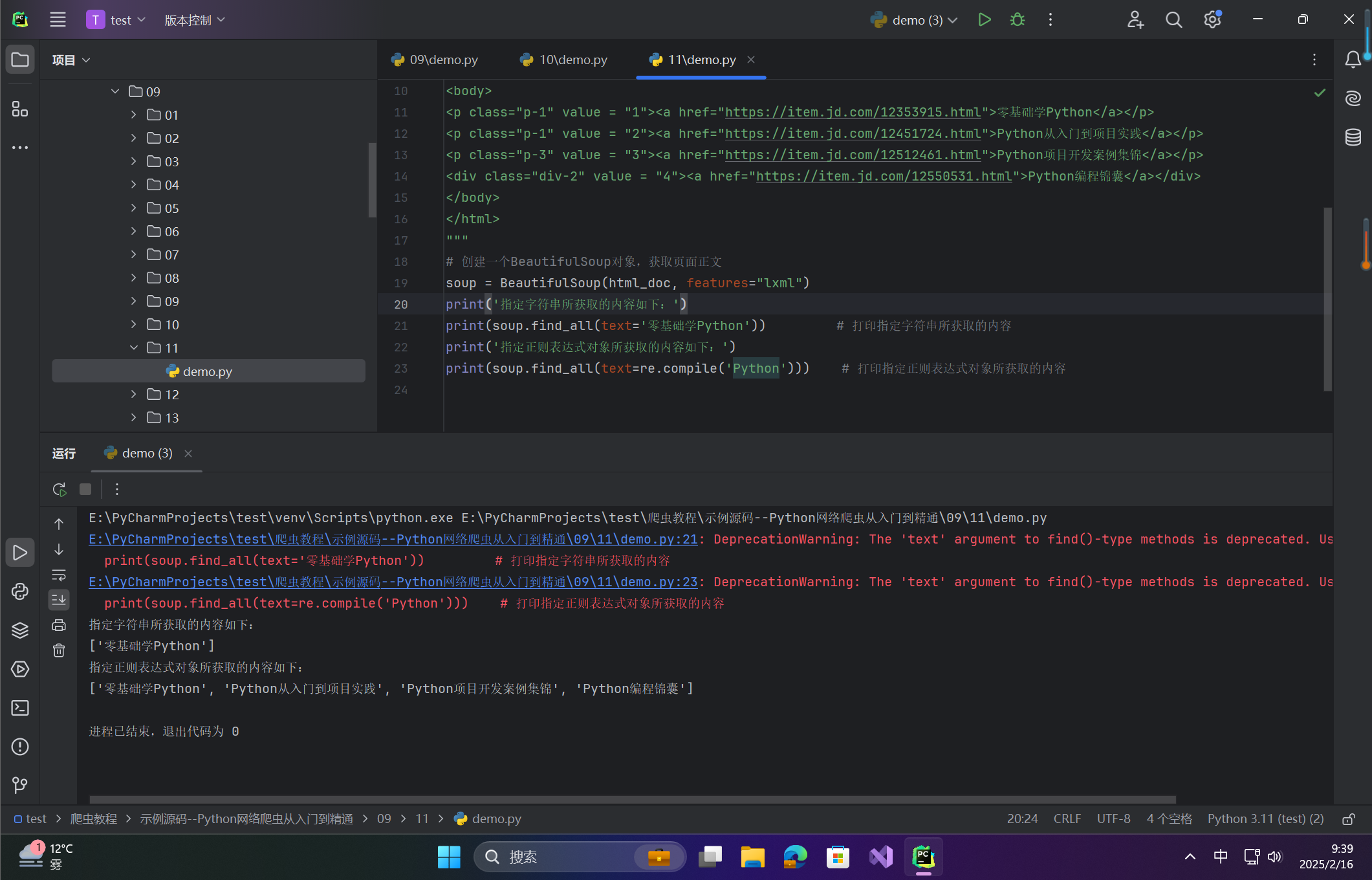1372x880 pixels.
Task: Select demo.py in project tree
Action: [208, 371]
